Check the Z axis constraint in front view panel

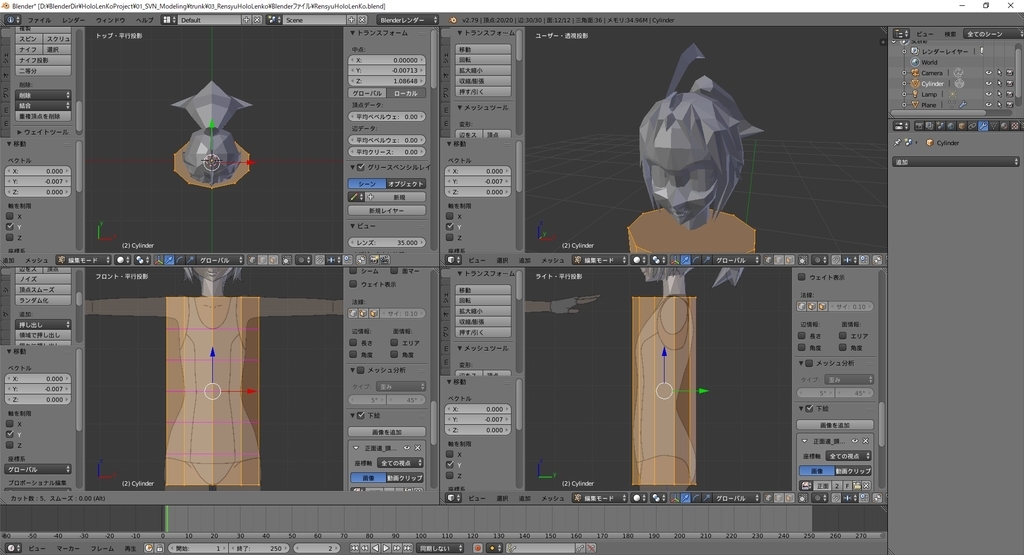(x=10, y=445)
